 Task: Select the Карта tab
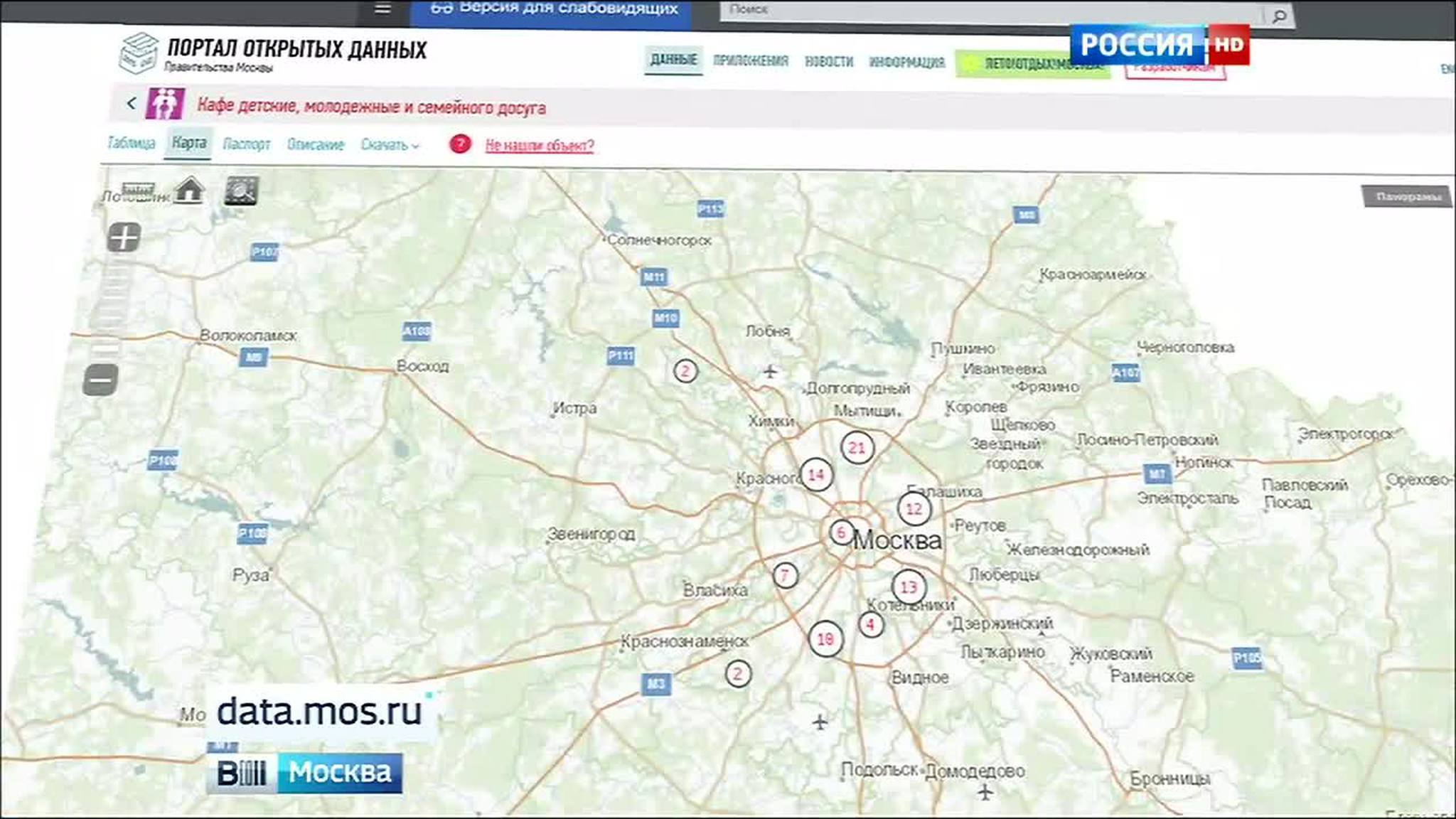(x=188, y=143)
